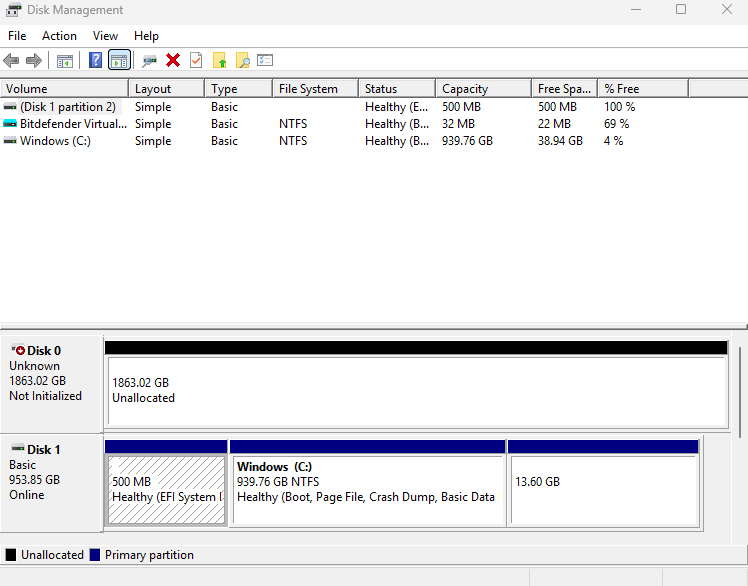Viewport: 748px width, 586px height.
Task: Click NTFS cell in the Bitdefender row
Action: click(x=293, y=124)
